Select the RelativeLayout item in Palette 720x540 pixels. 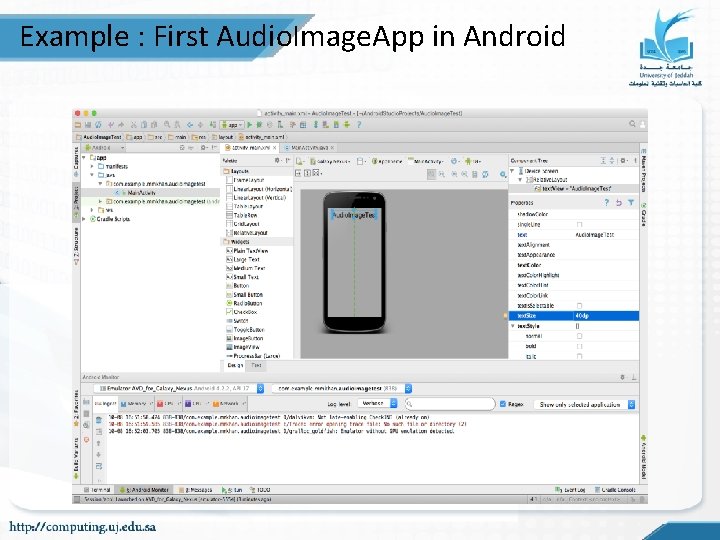[247, 233]
